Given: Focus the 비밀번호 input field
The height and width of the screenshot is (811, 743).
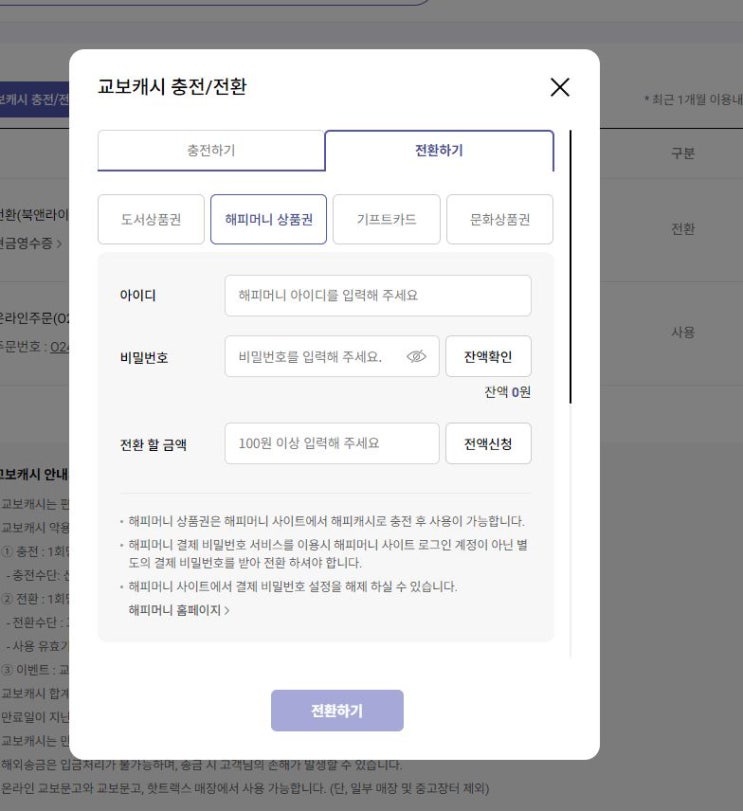Looking at the screenshot, I should 332,356.
